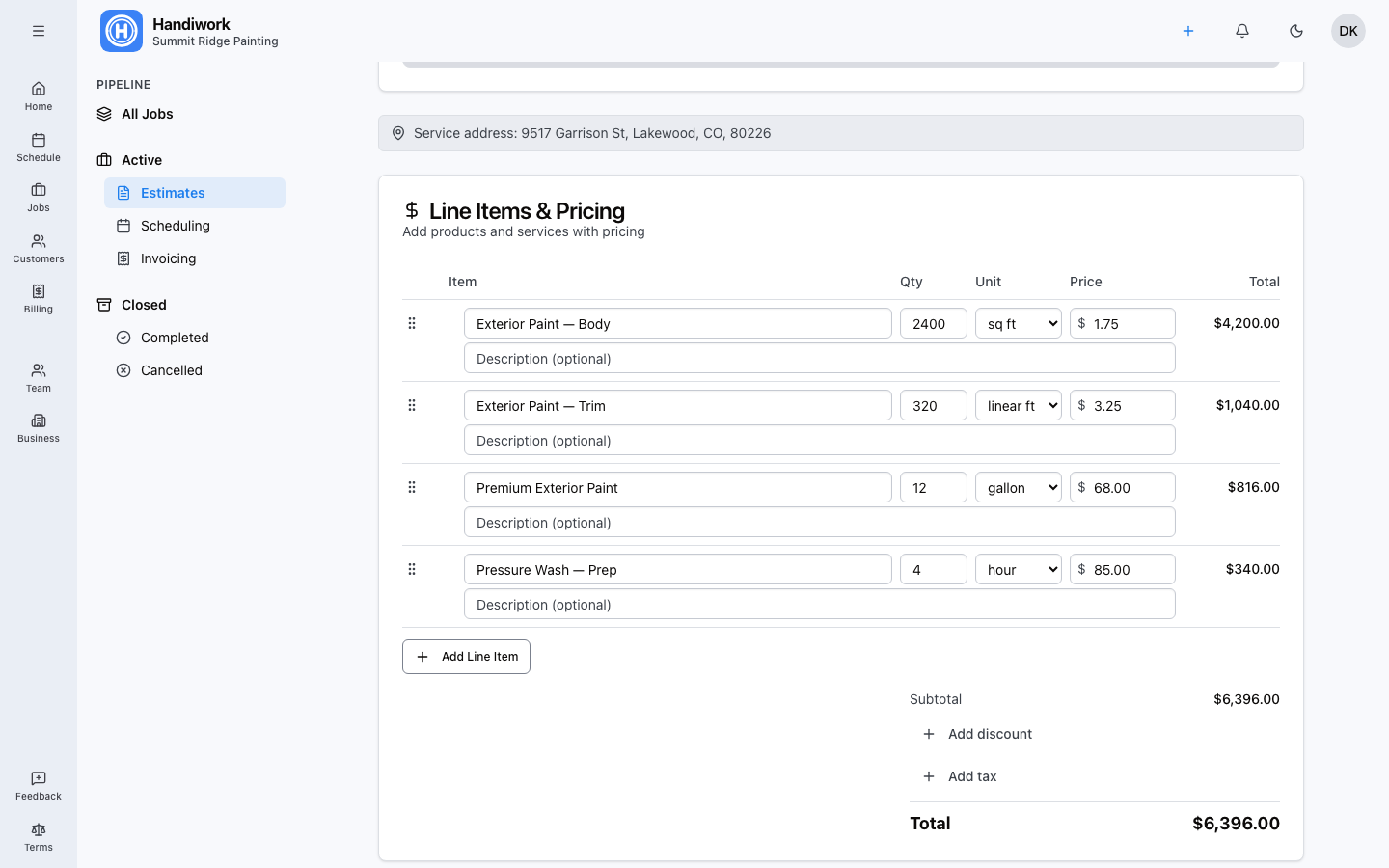
Task: Open Team from the sidebar
Action: tap(39, 378)
